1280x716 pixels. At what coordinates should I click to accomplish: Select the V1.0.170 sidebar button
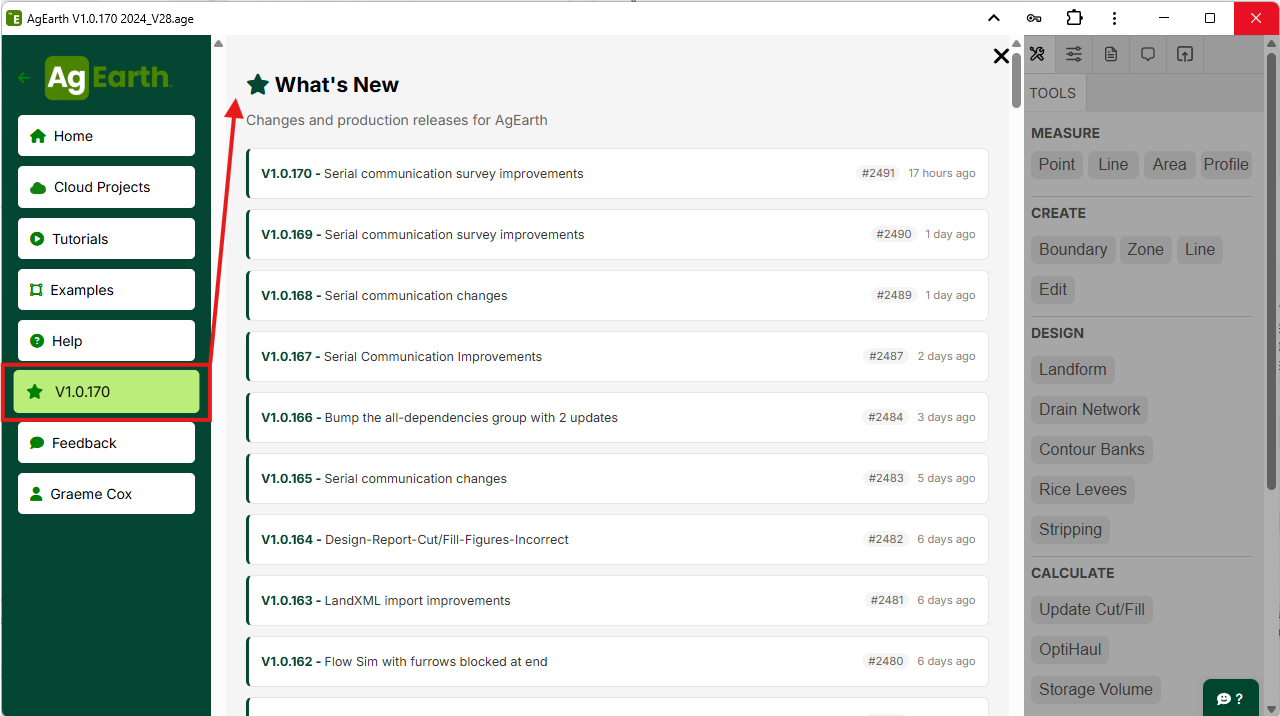pos(106,392)
